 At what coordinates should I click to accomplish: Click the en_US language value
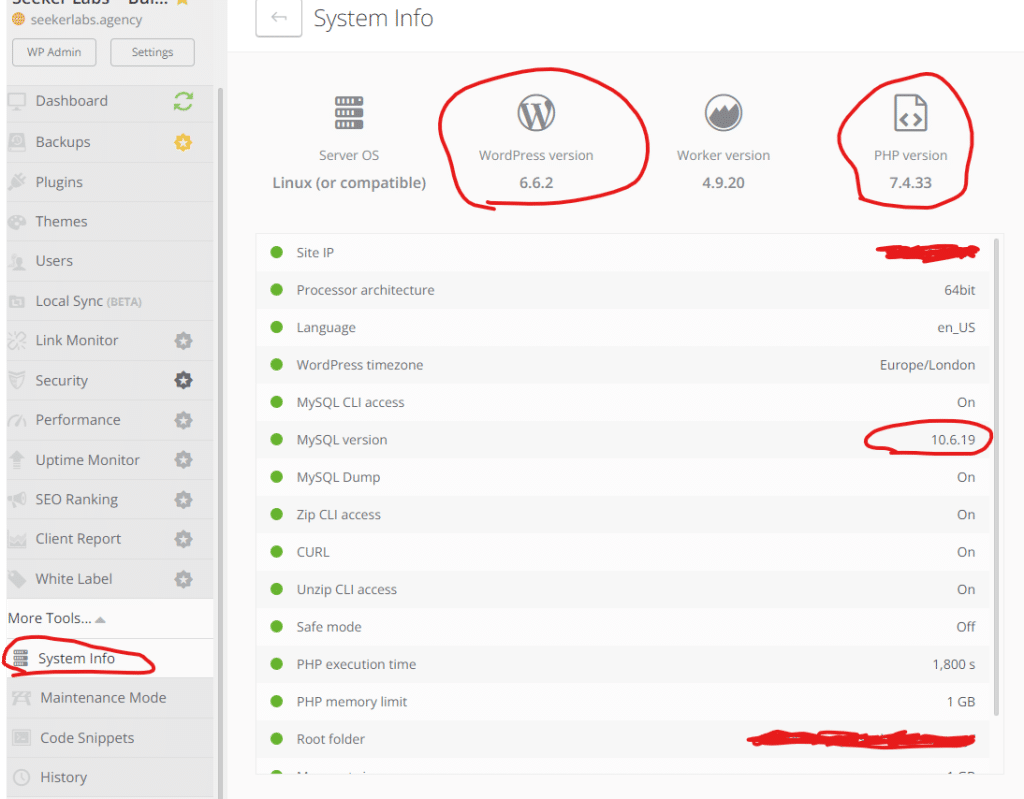(956, 327)
